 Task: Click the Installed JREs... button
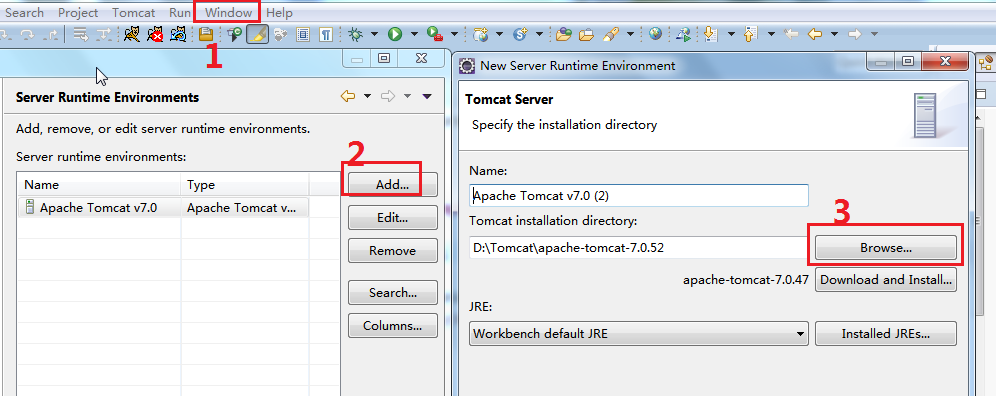pos(885,333)
